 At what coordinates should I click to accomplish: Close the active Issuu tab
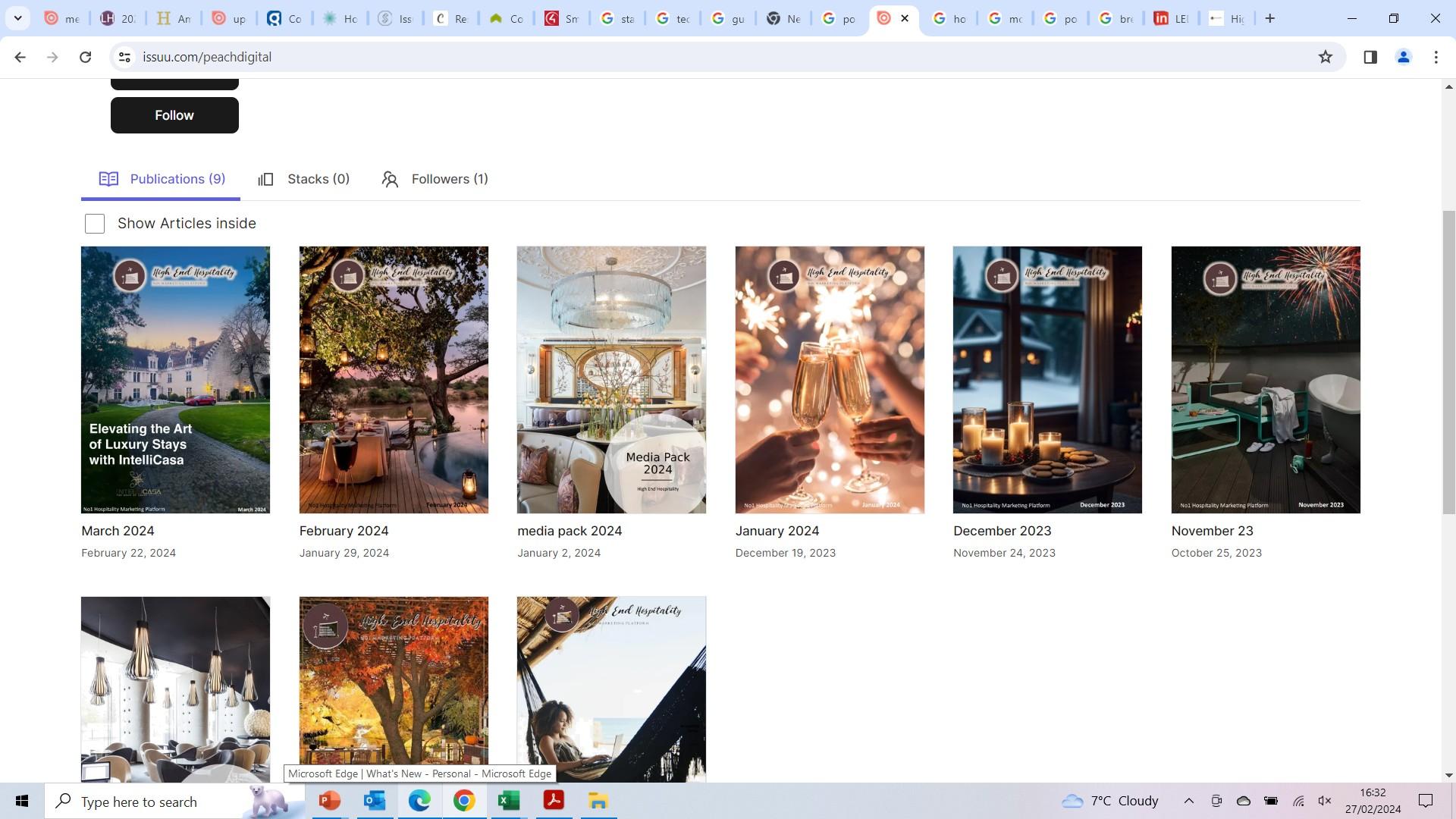(x=904, y=18)
